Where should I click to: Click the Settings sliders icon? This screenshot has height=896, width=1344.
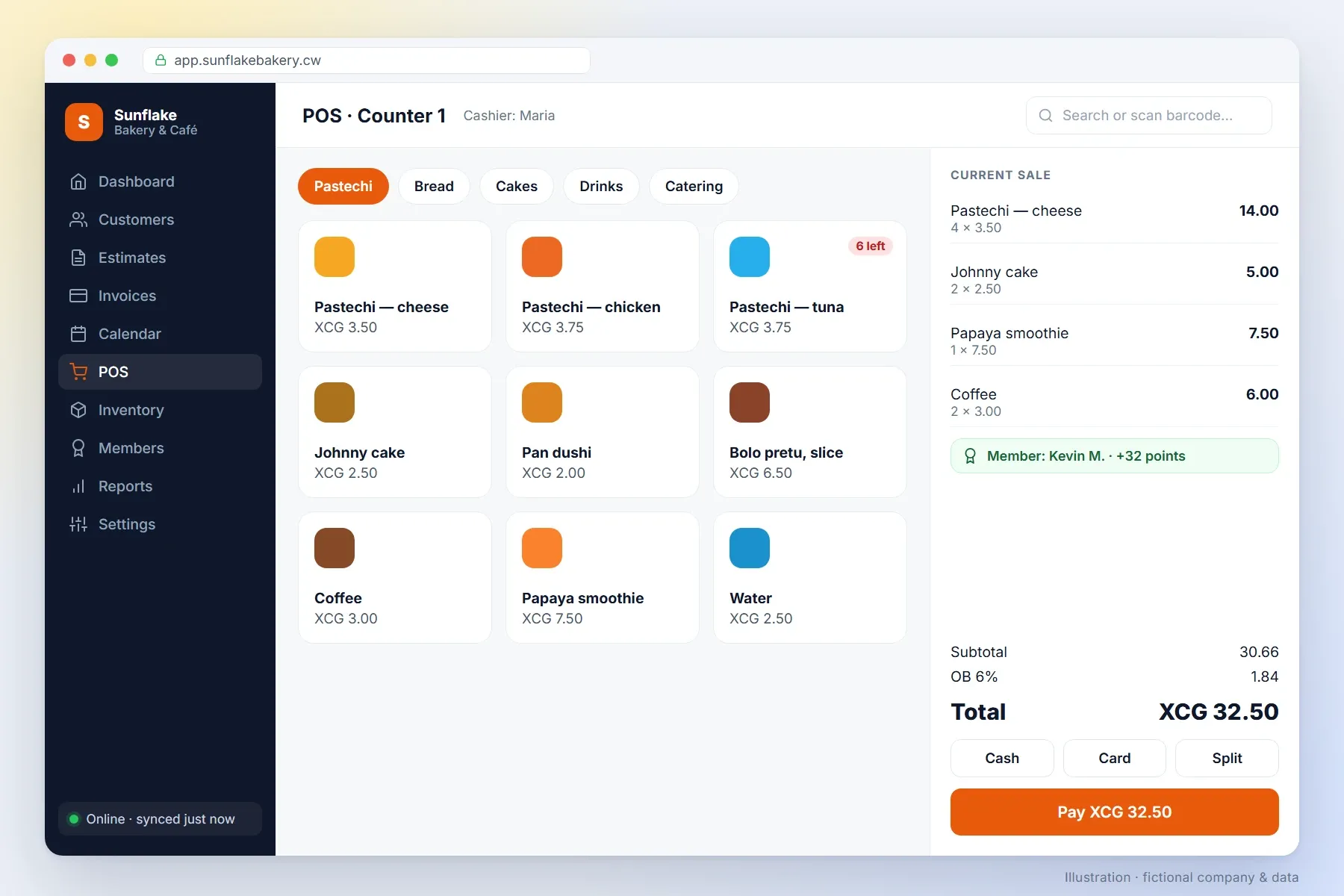[x=78, y=524]
